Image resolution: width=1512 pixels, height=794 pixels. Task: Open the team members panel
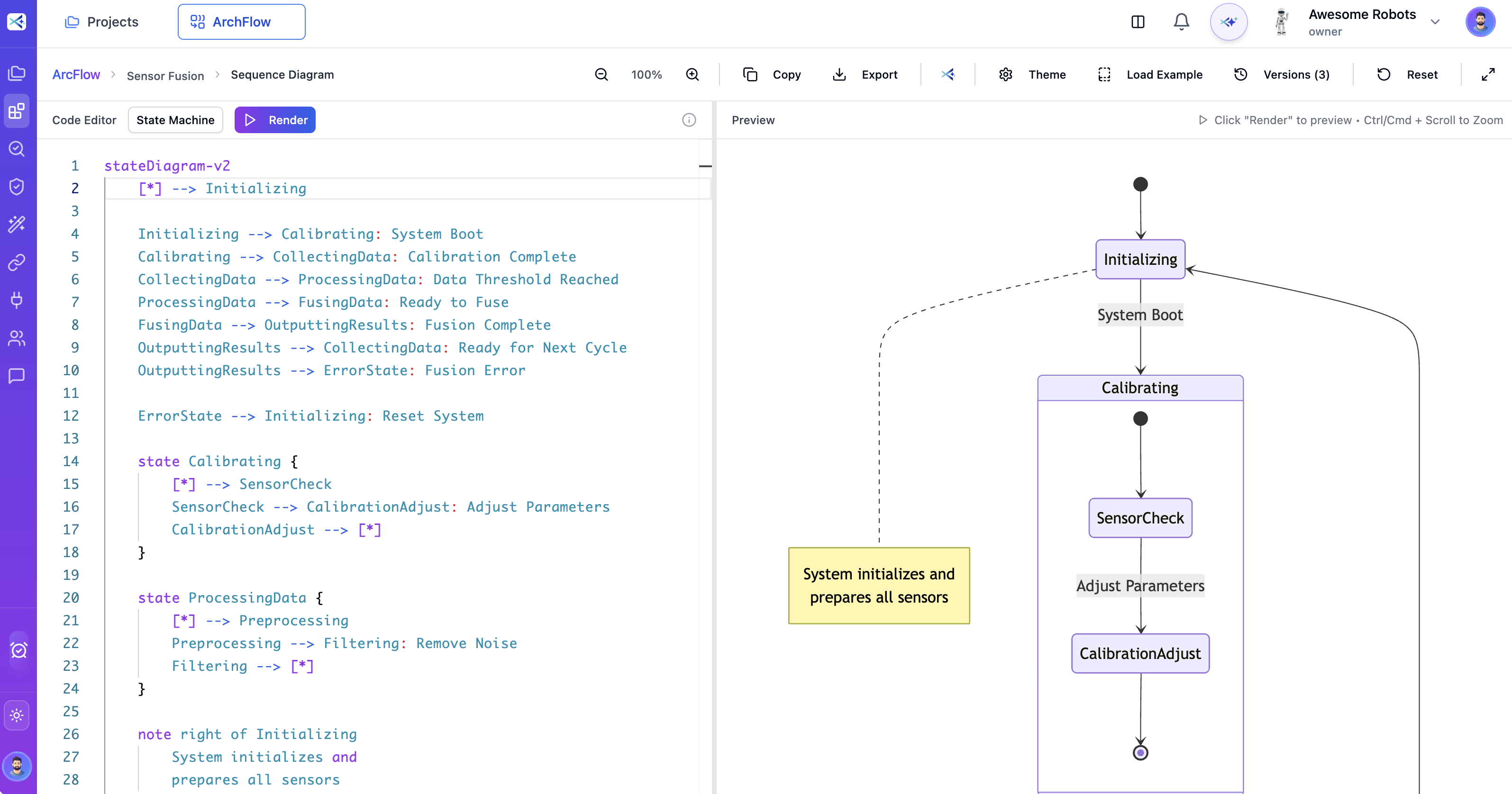point(17,338)
